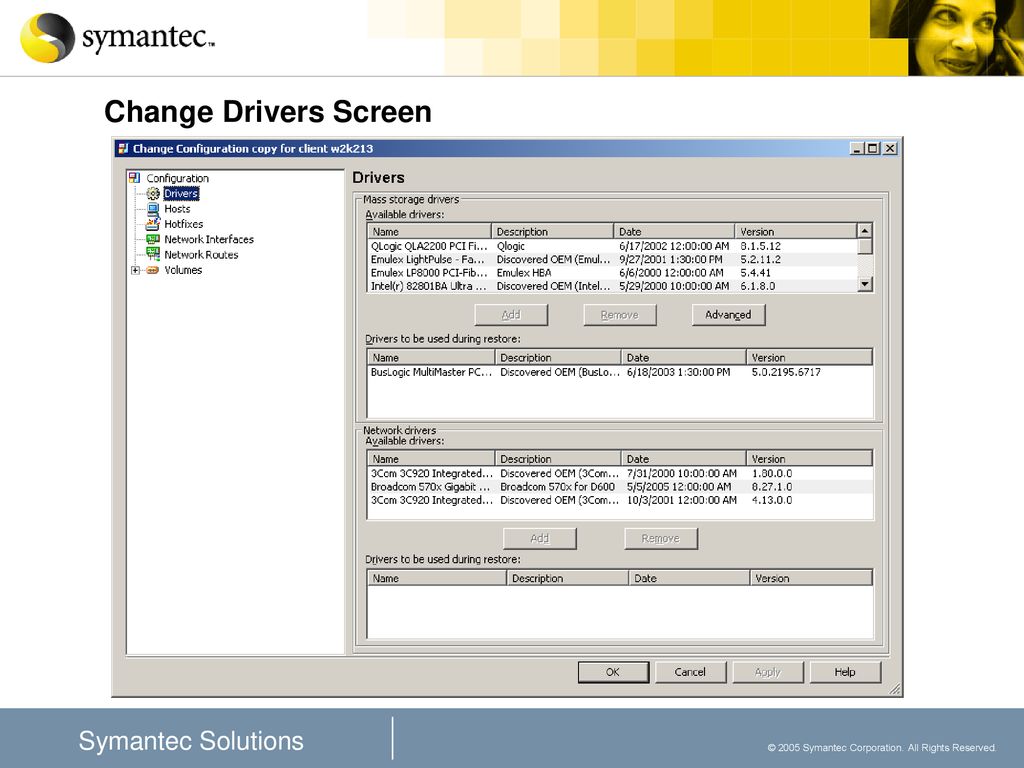Confirm with the OK button
The image size is (1024, 768).
pos(613,672)
